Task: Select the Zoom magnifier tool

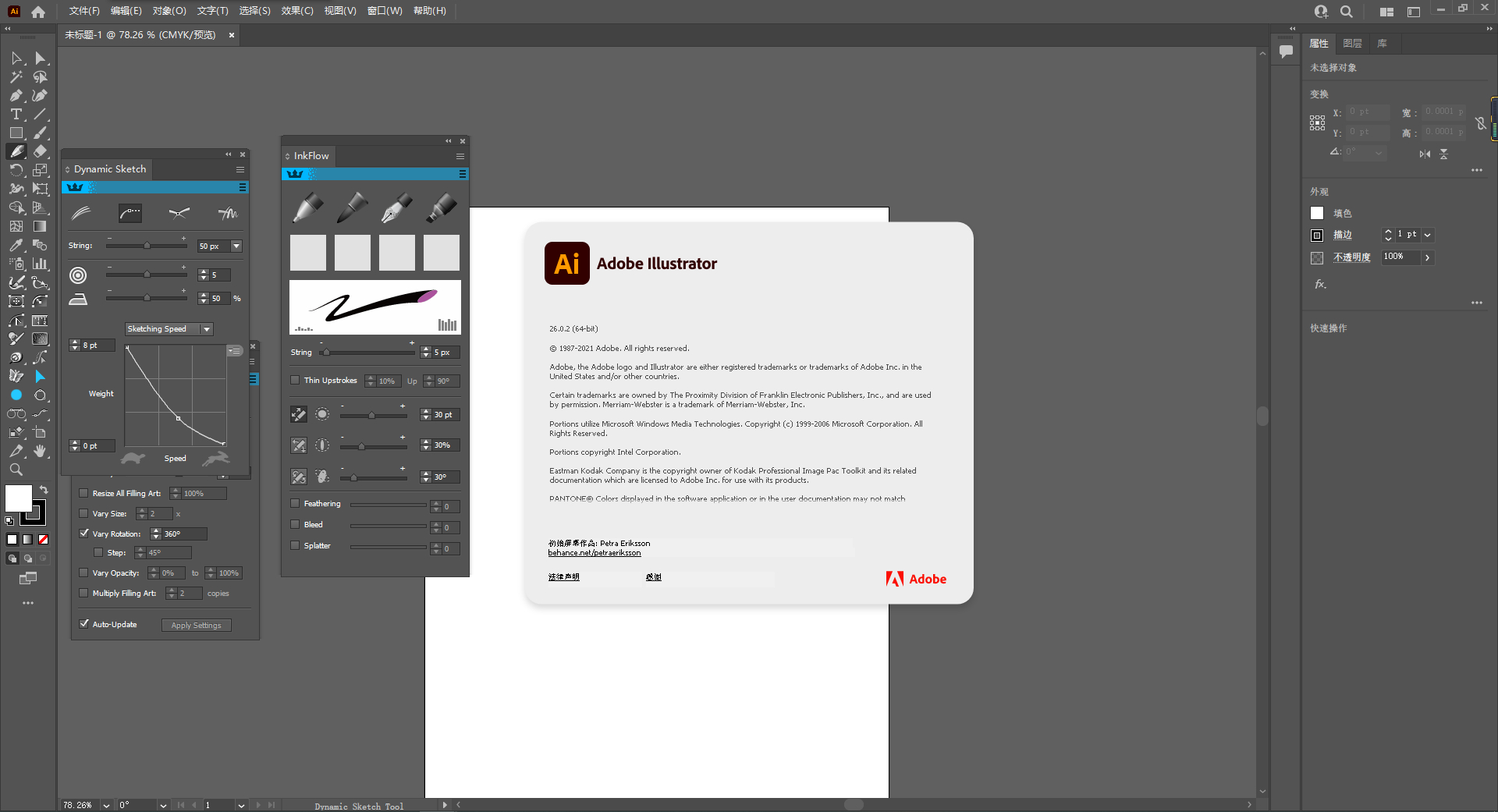Action: click(16, 470)
